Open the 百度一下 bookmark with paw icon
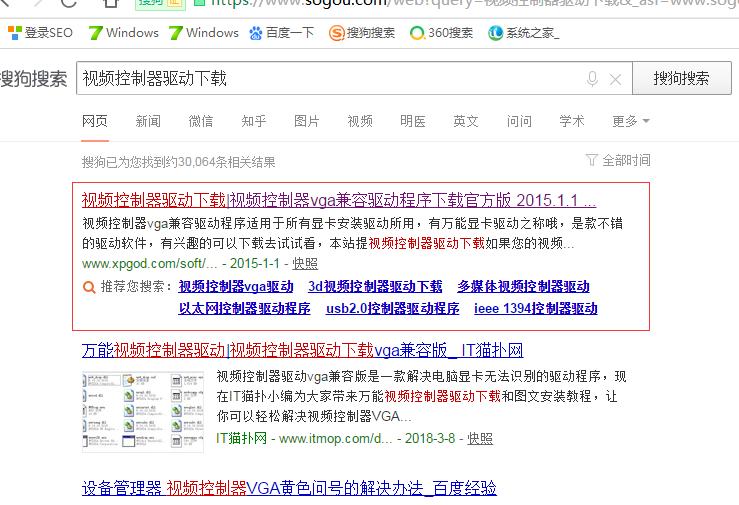This screenshot has height=505, width=739. point(281,33)
